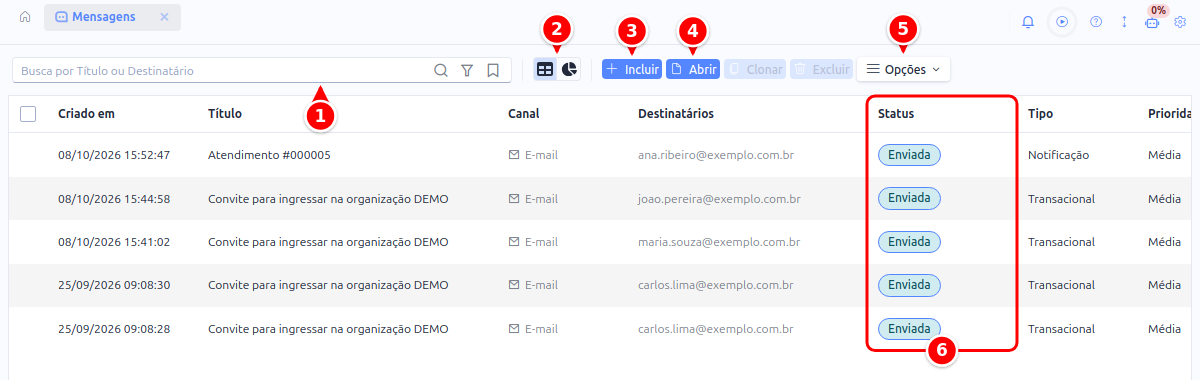Go to the home icon tab

pos(25,17)
